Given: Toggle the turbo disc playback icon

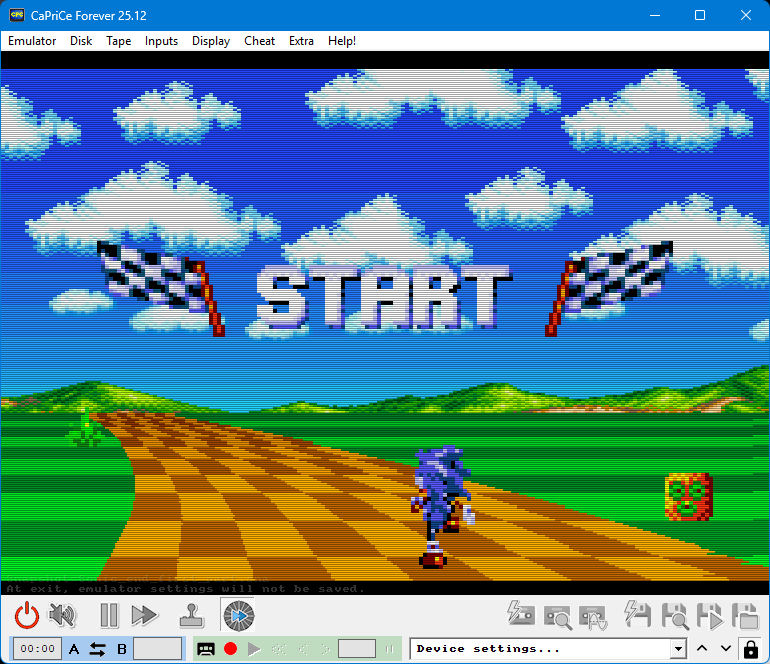Looking at the screenshot, I should tap(238, 615).
